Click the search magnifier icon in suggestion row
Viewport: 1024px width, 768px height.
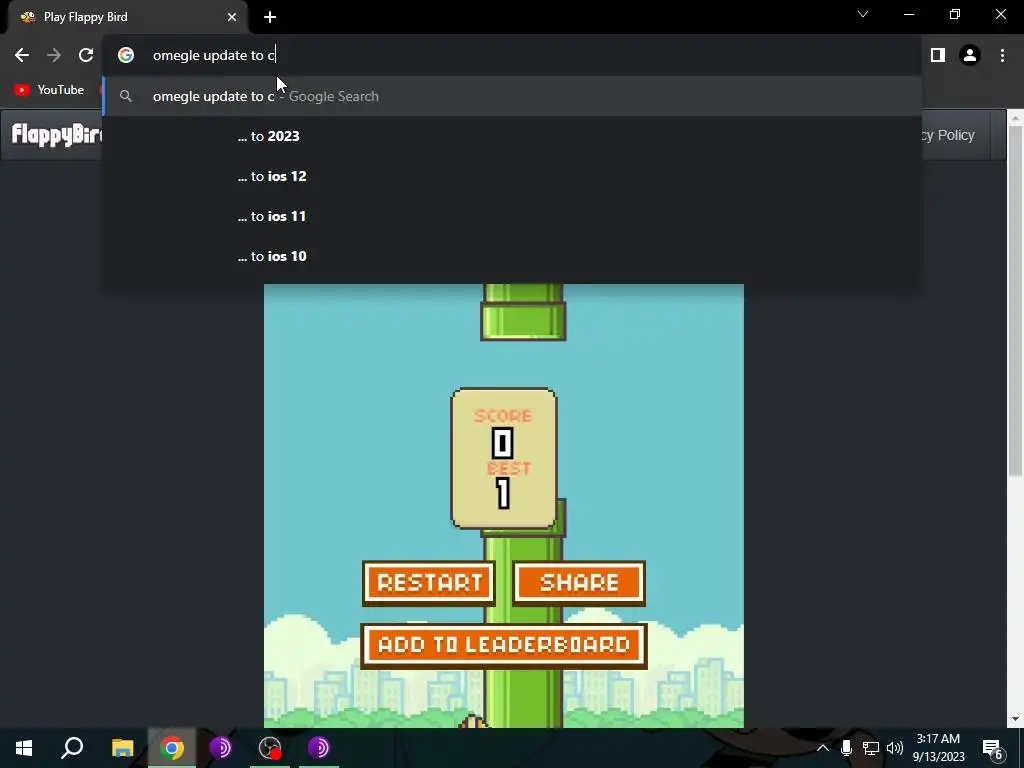click(126, 97)
